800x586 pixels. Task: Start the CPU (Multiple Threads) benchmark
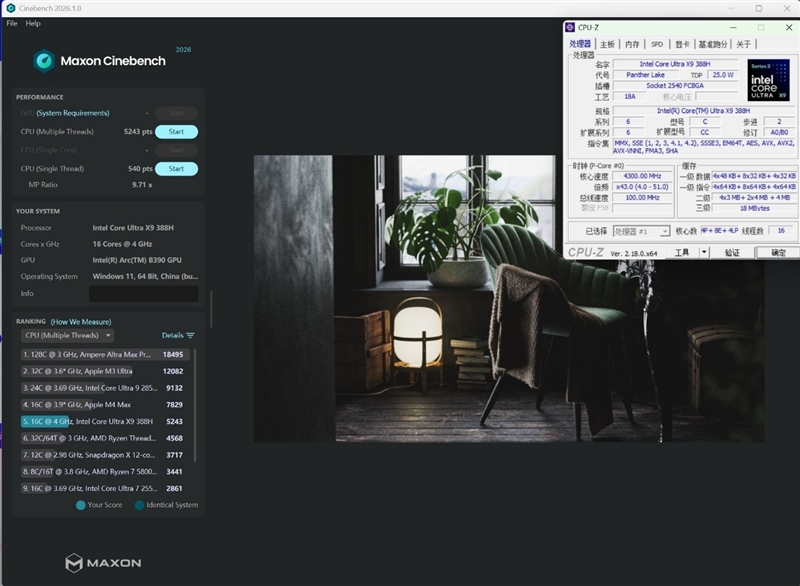[176, 132]
